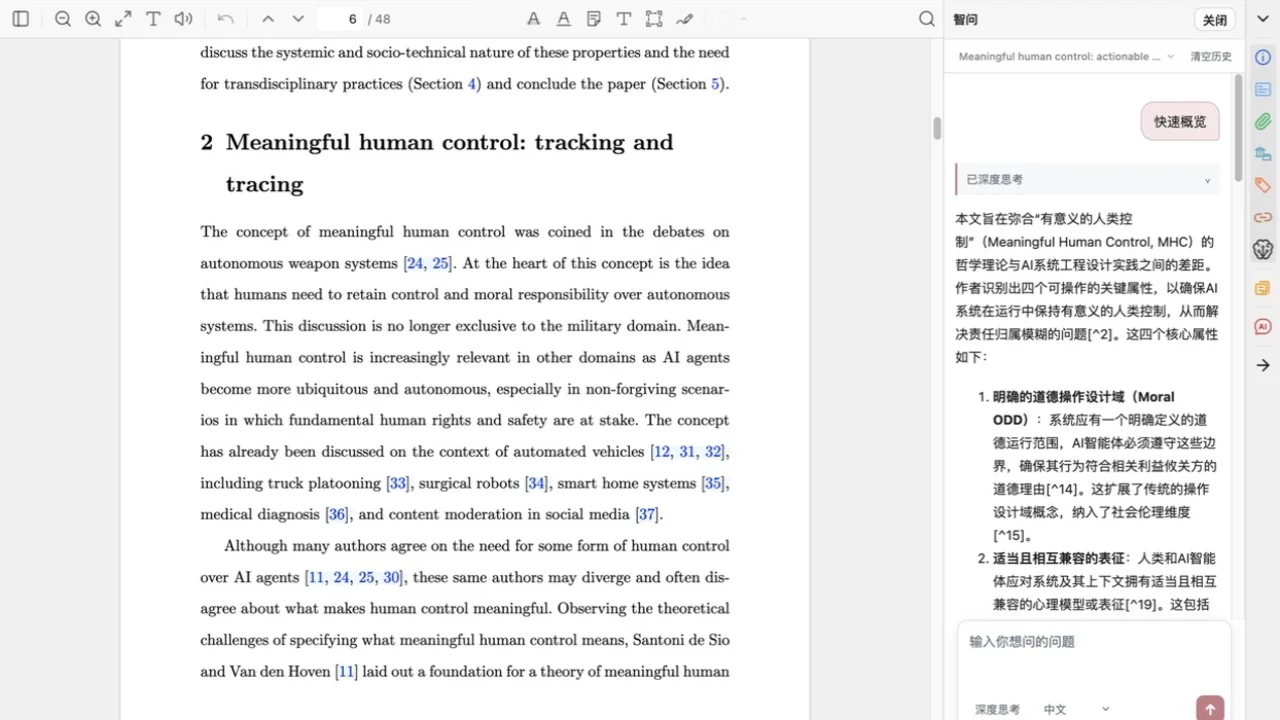
Task: Undo the last action
Action: click(226, 19)
